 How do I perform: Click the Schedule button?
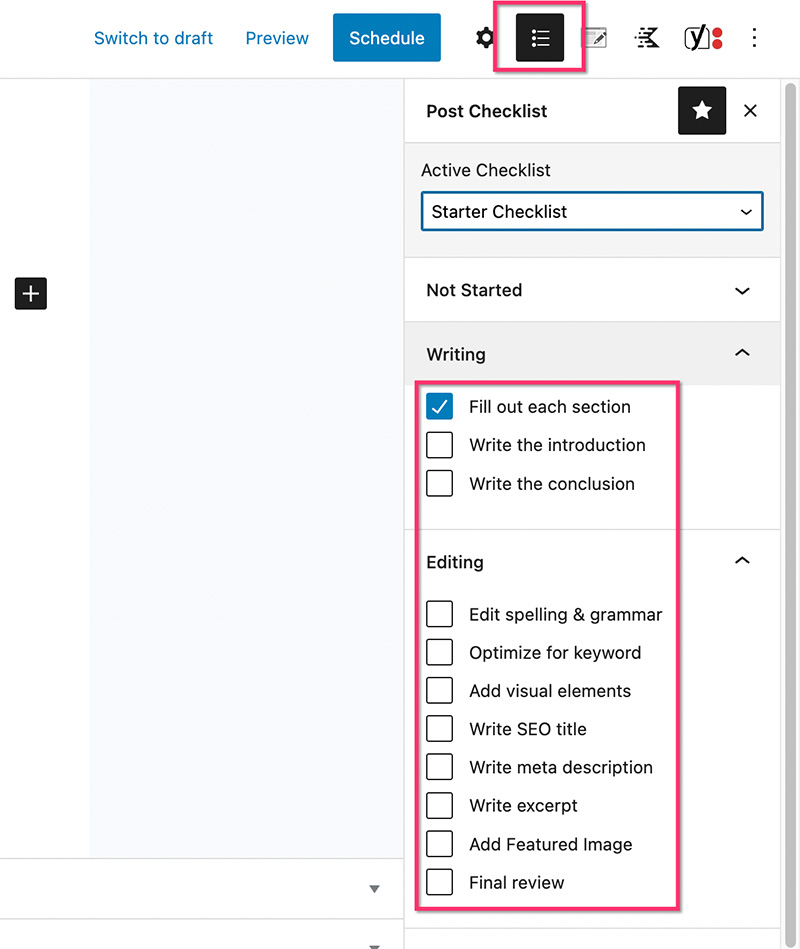coord(387,38)
